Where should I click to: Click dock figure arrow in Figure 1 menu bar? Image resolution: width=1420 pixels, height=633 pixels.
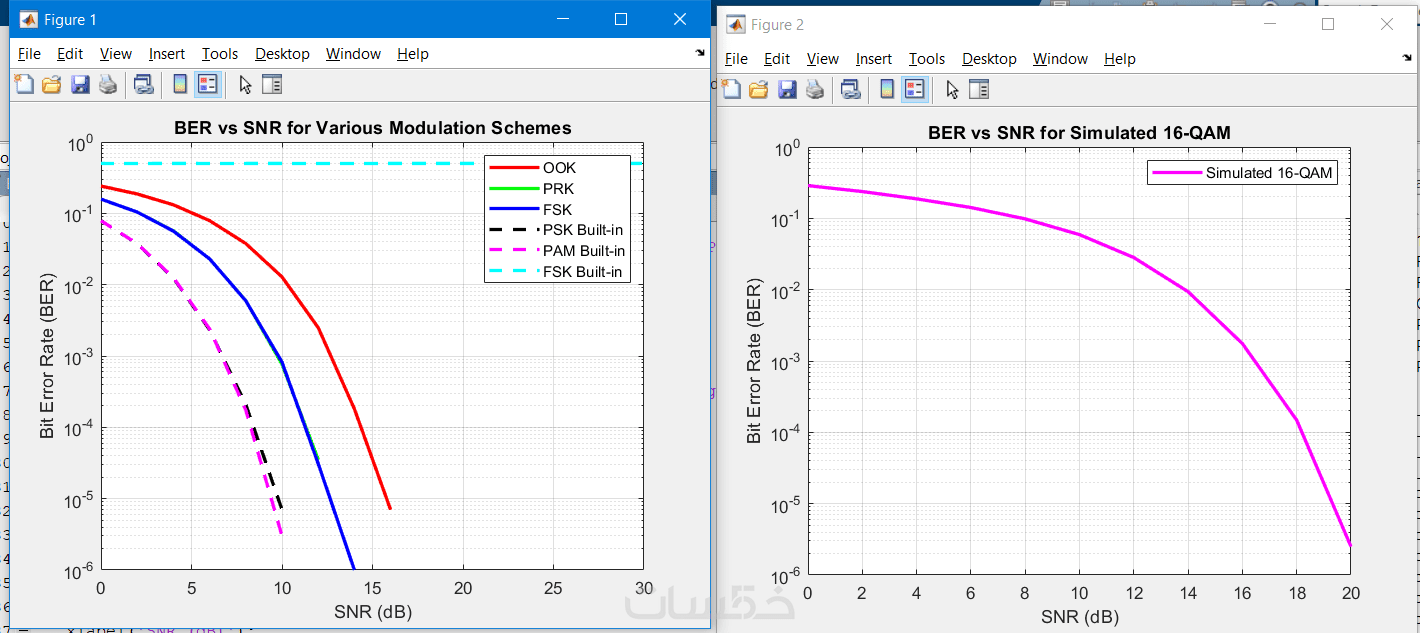(x=700, y=52)
